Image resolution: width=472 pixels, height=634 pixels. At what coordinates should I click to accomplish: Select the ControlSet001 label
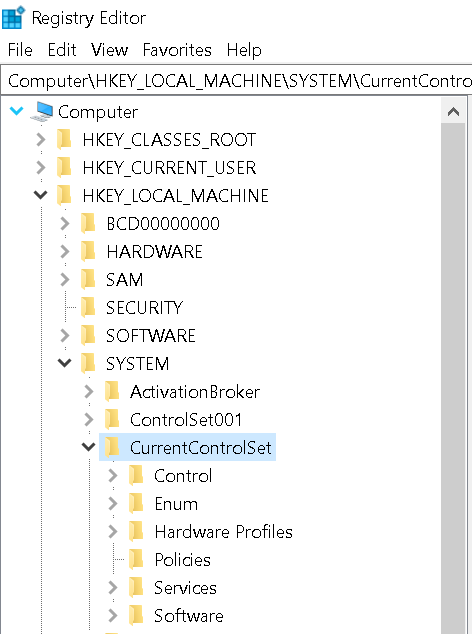click(x=186, y=420)
